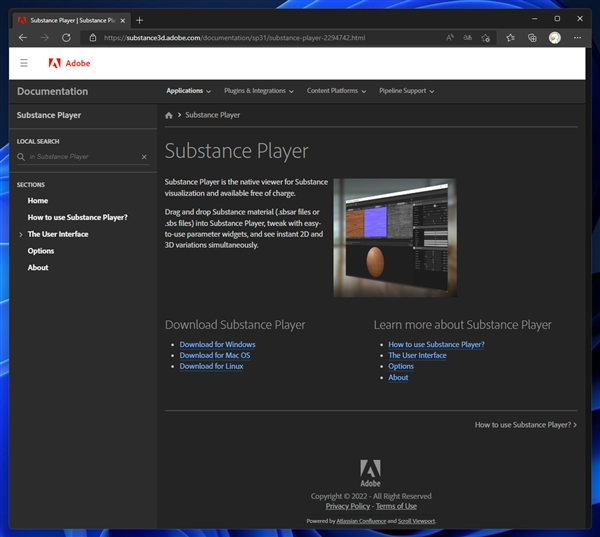Screen dimensions: 600x537
Task: Open the Substance Player screenshot thumbnail
Action: tap(395, 238)
